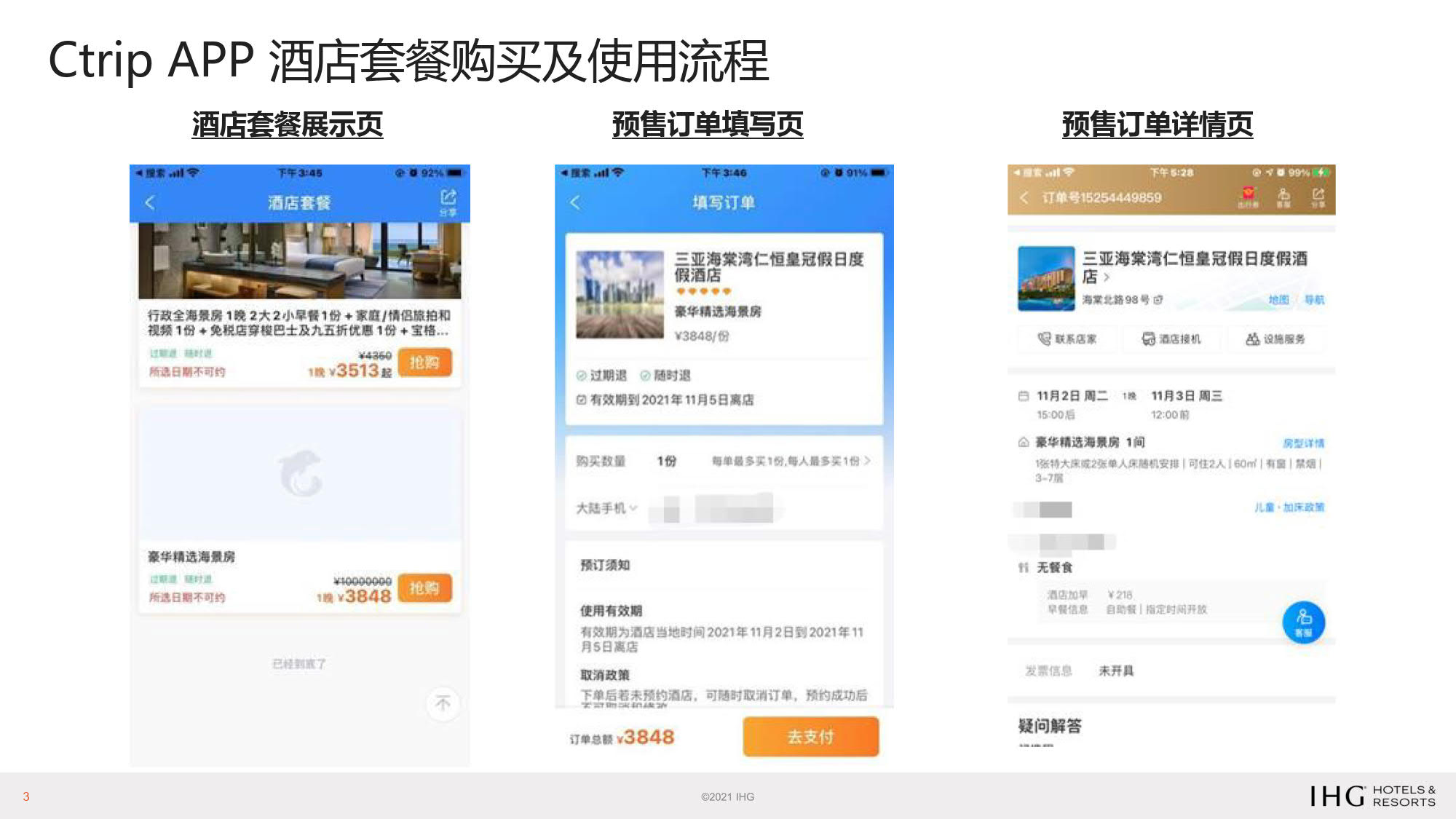Tap 疑问解答 heading

click(1050, 726)
